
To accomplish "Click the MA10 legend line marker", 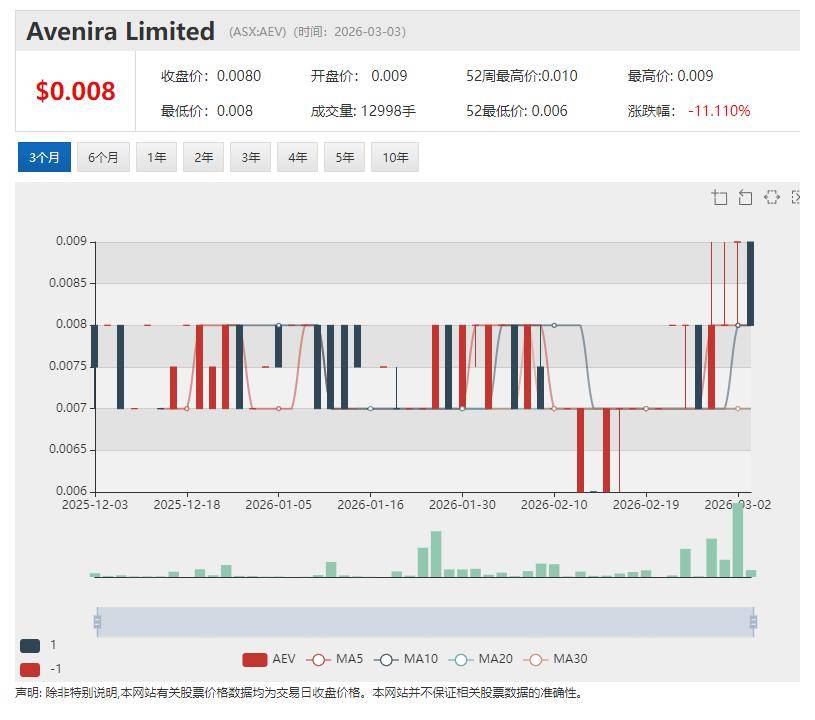I will (x=387, y=659).
